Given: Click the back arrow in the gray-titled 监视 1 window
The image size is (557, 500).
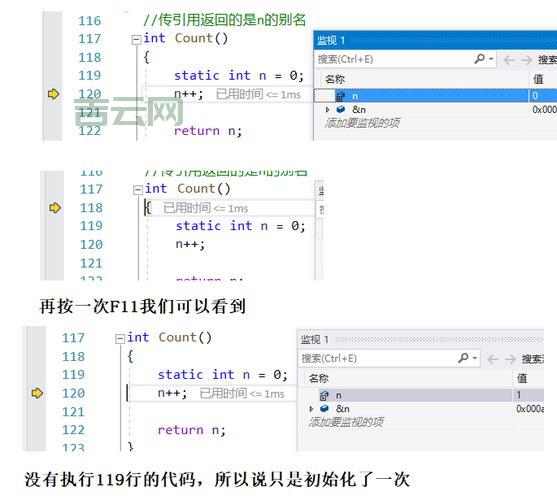Looking at the screenshot, I should [x=493, y=359].
